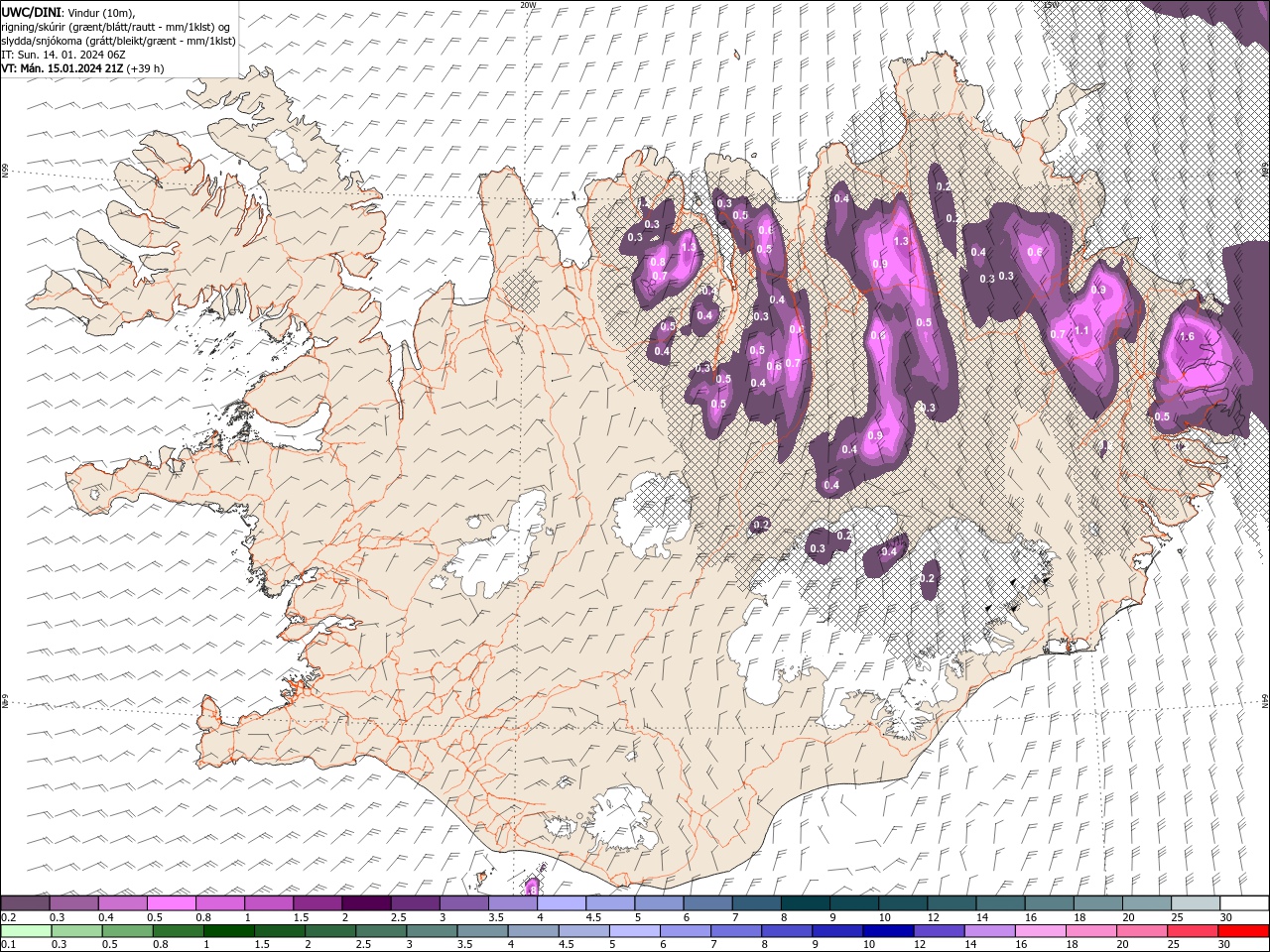
Task: Click the 'VT: Mán. 15.01.2024 21Z' valid time
Action: (x=62, y=68)
